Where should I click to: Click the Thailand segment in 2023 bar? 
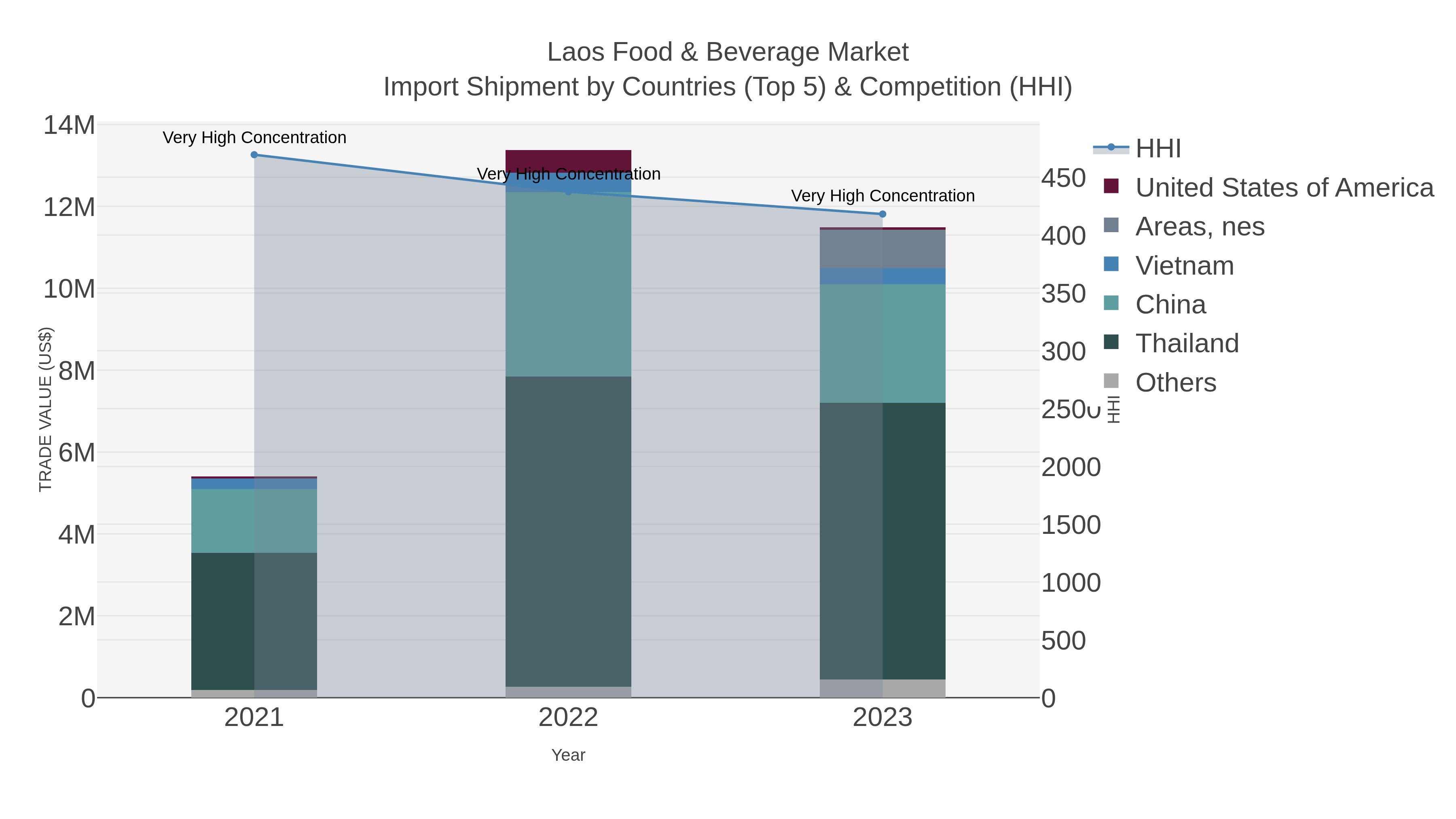pyautogui.click(x=883, y=542)
